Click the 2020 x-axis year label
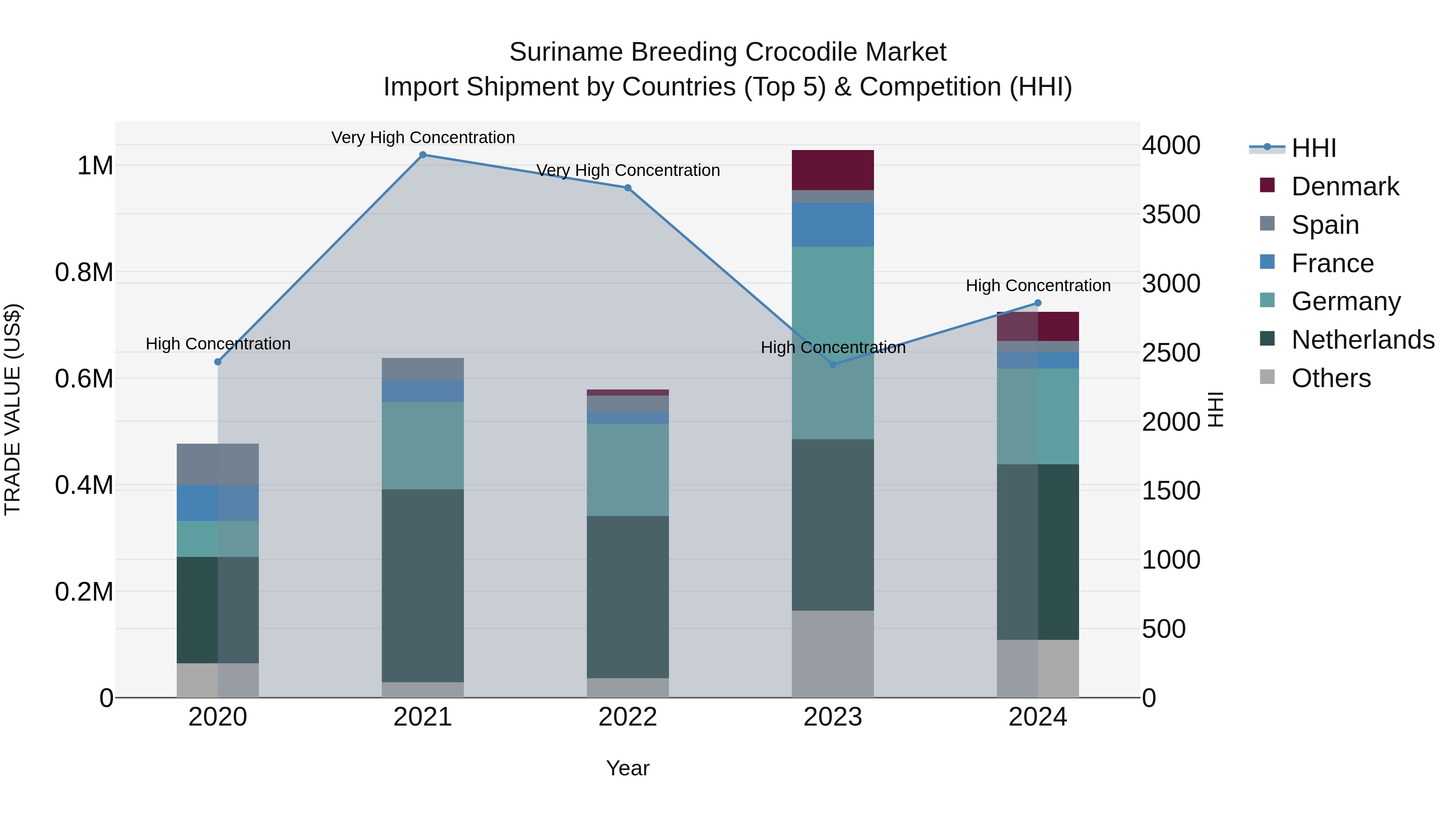The width and height of the screenshot is (1456, 819). (x=218, y=717)
